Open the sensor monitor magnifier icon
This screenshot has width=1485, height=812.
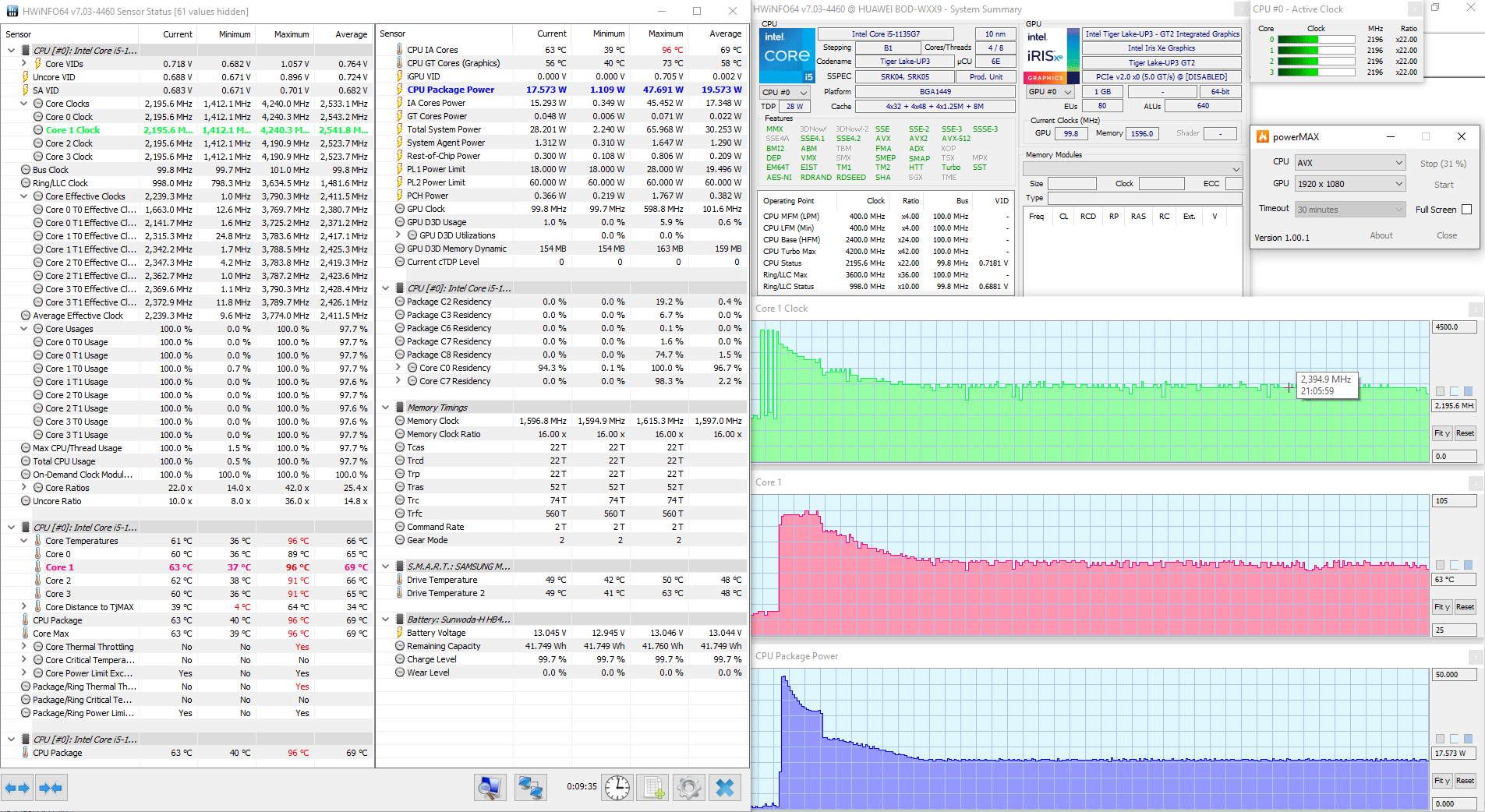point(490,788)
